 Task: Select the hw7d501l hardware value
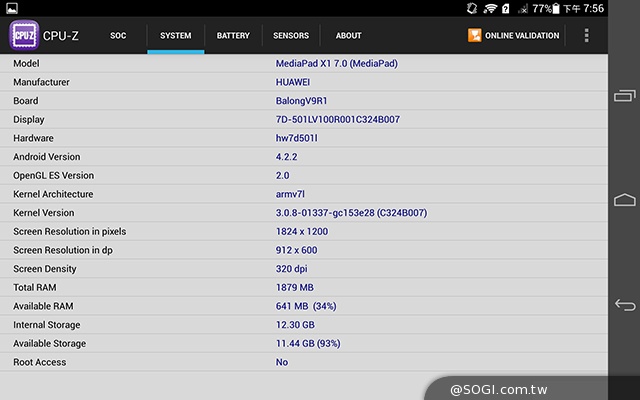coord(296,138)
